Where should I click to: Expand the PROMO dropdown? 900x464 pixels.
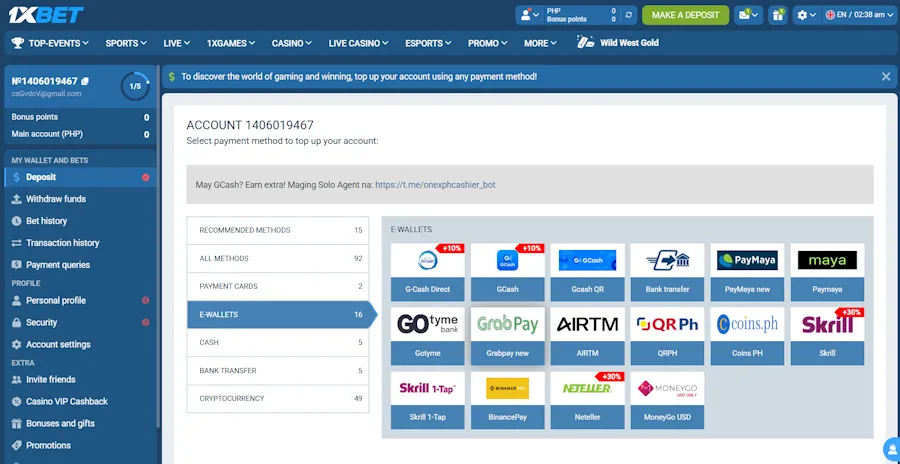[x=488, y=43]
